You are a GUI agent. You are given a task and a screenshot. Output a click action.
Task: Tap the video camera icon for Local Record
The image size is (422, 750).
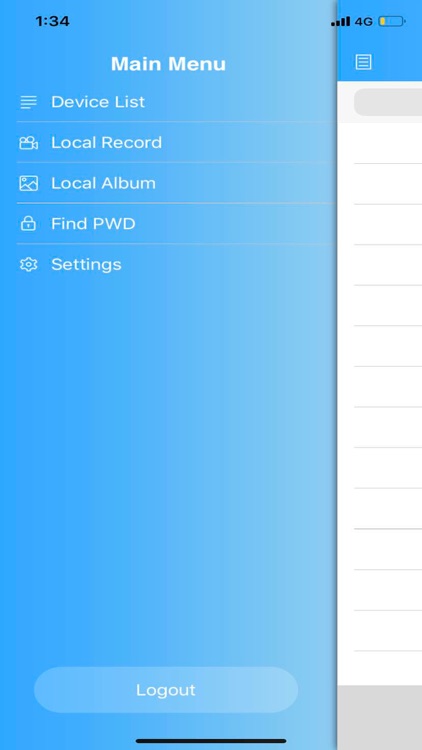[28, 143]
